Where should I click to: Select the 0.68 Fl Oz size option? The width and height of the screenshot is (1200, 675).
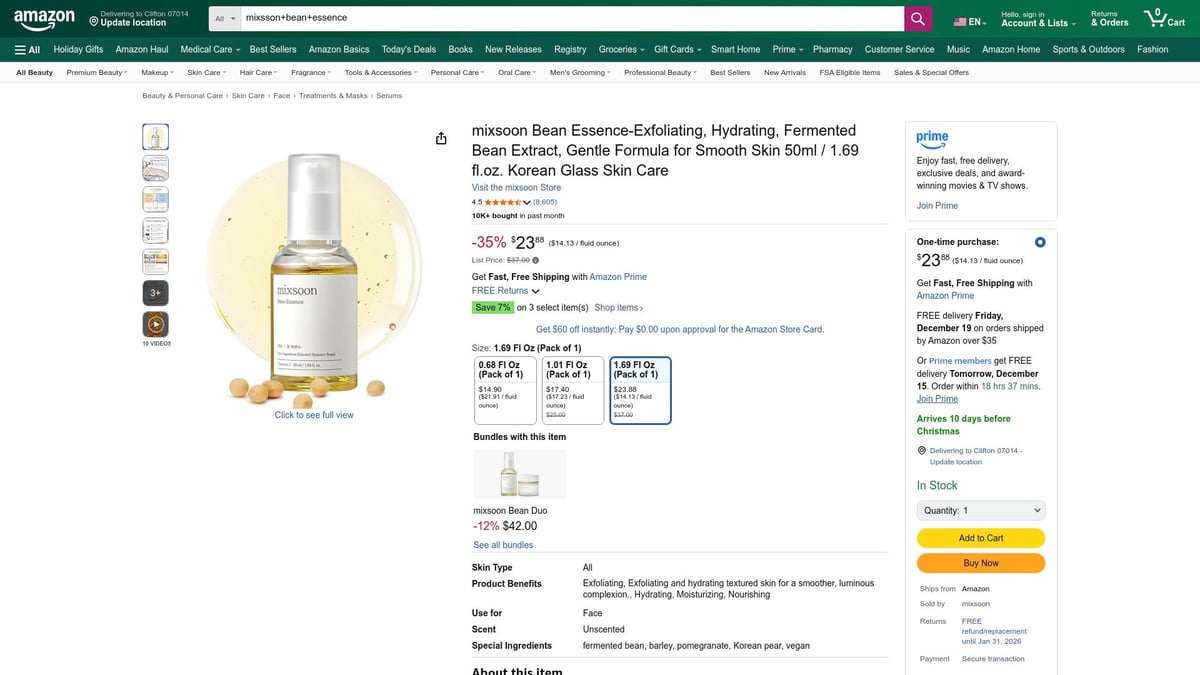504,387
